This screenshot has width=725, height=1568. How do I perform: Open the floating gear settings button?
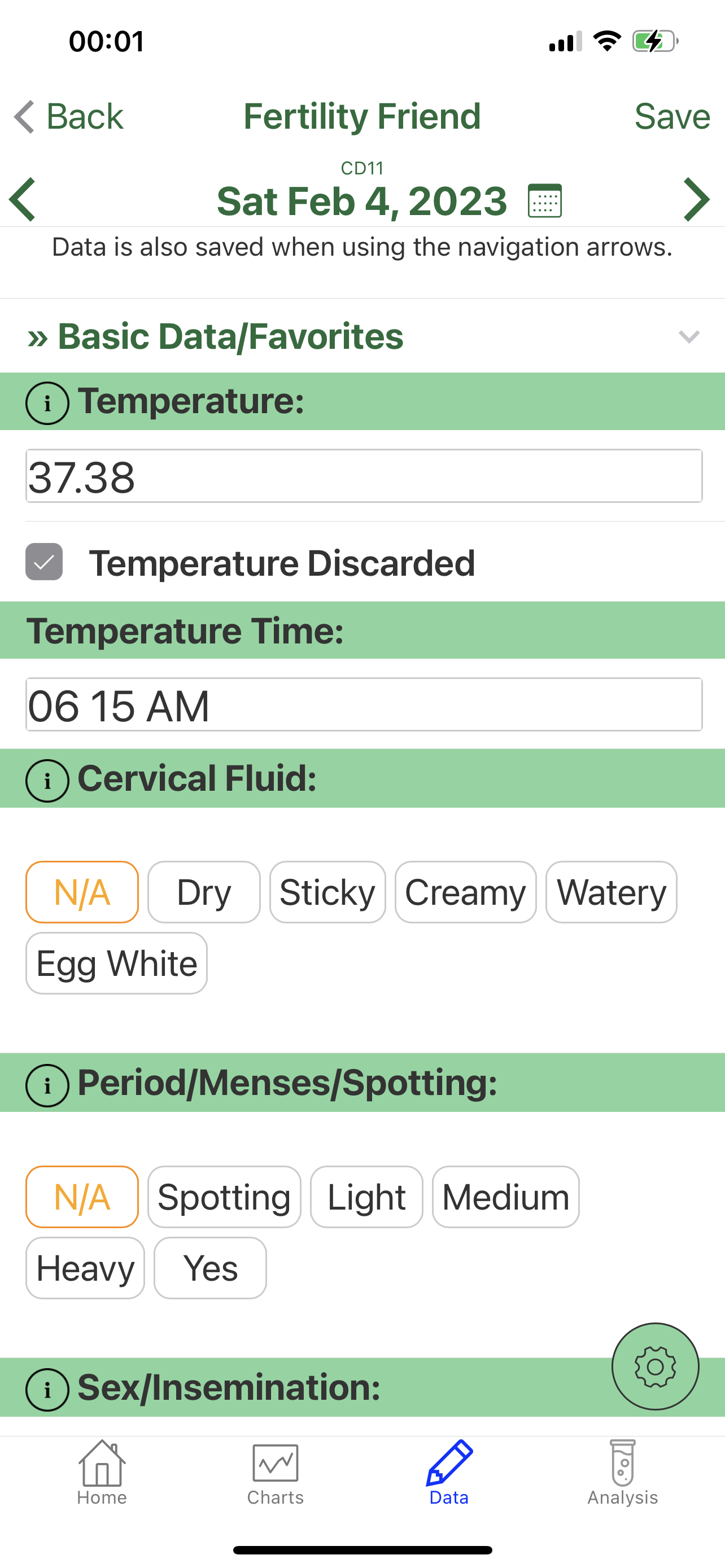pos(655,1366)
